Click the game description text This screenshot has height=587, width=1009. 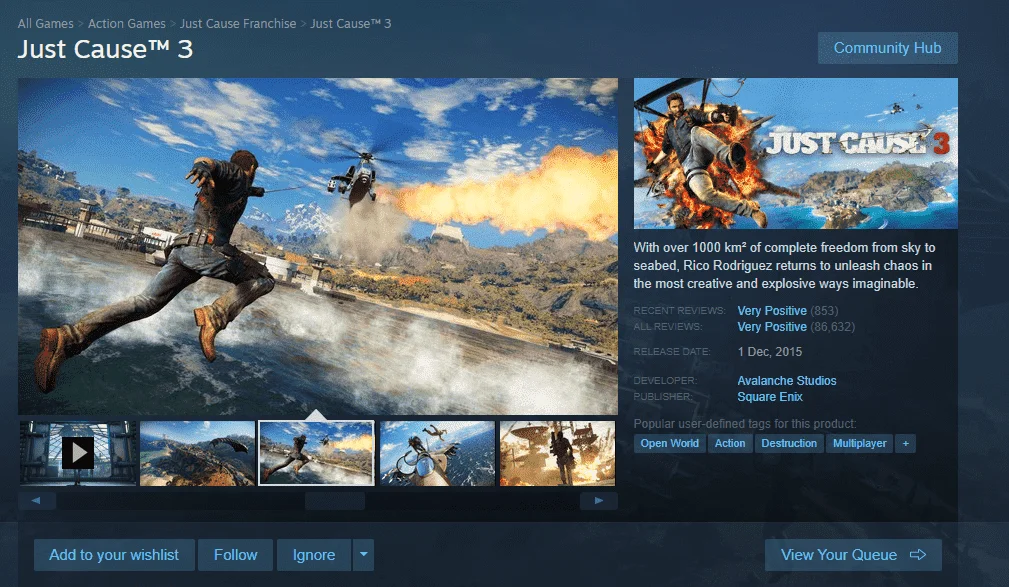(x=784, y=266)
